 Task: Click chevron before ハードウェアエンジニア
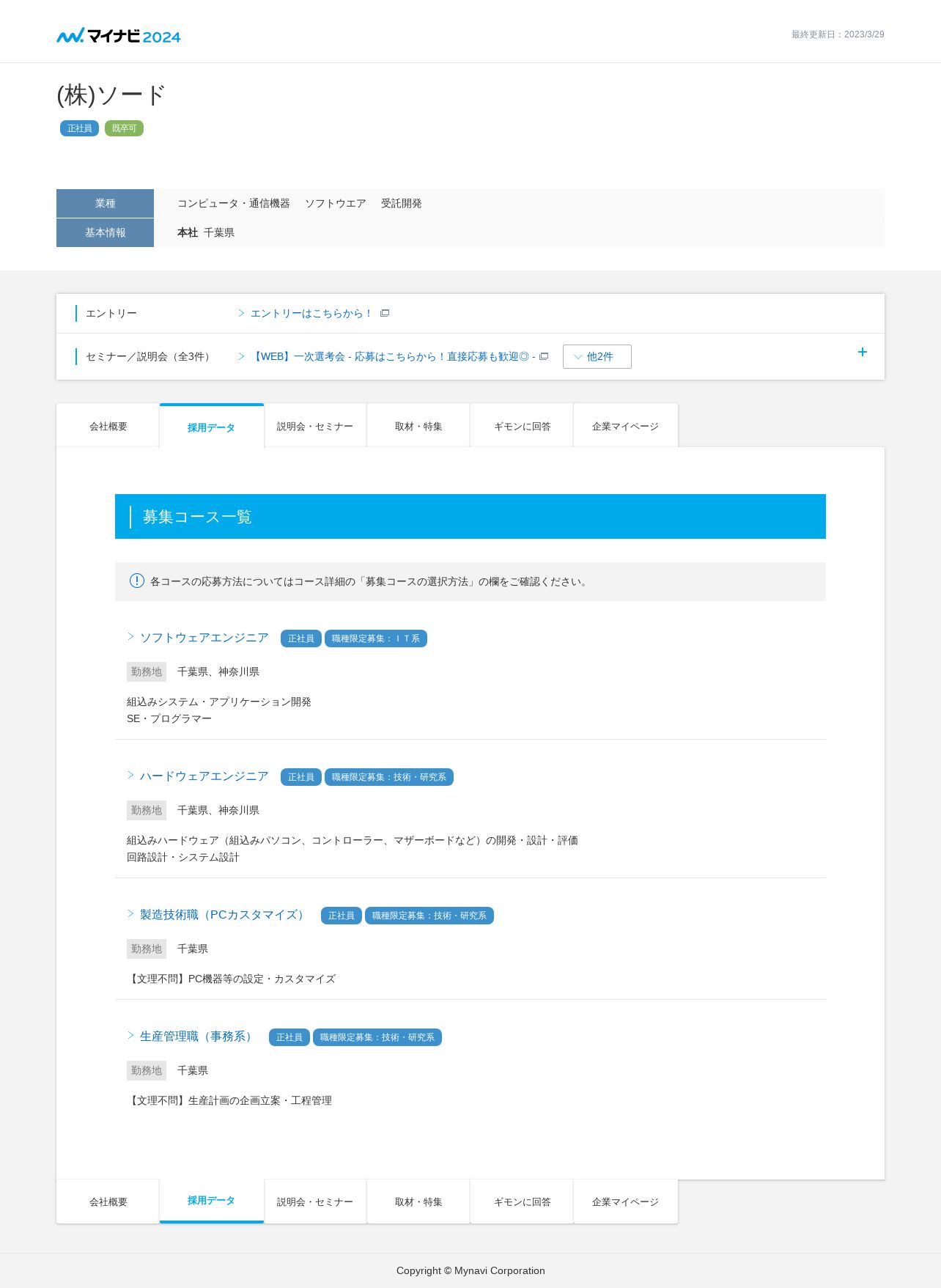point(130,776)
